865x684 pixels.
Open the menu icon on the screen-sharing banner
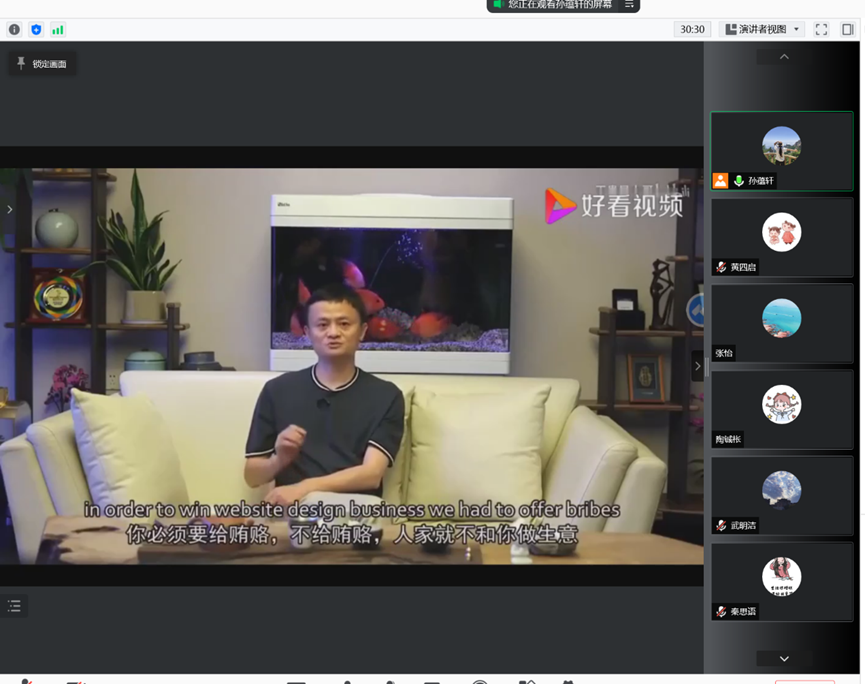[629, 4]
